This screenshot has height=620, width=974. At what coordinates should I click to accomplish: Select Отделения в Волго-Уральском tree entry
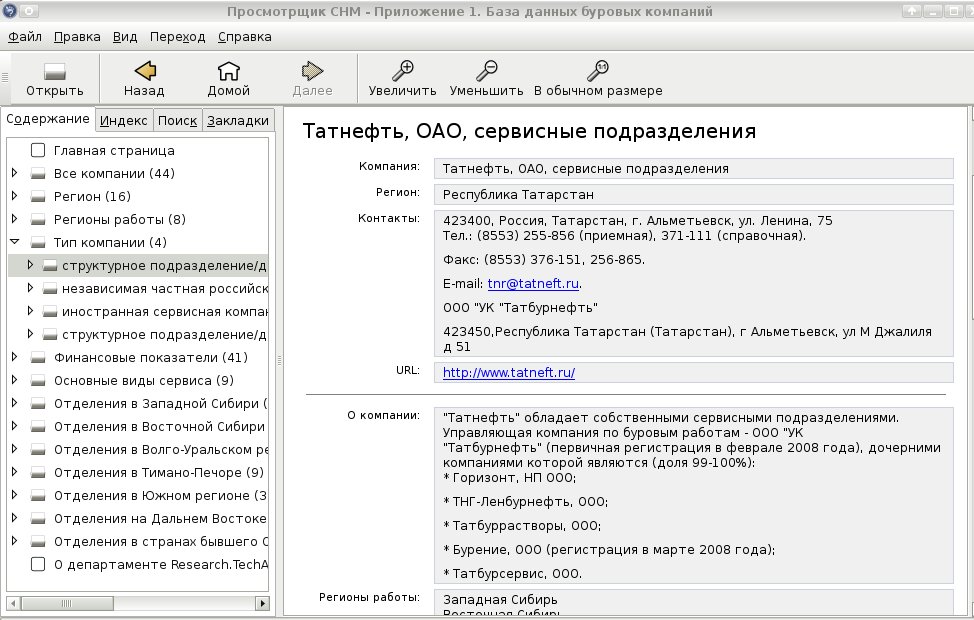(161, 449)
